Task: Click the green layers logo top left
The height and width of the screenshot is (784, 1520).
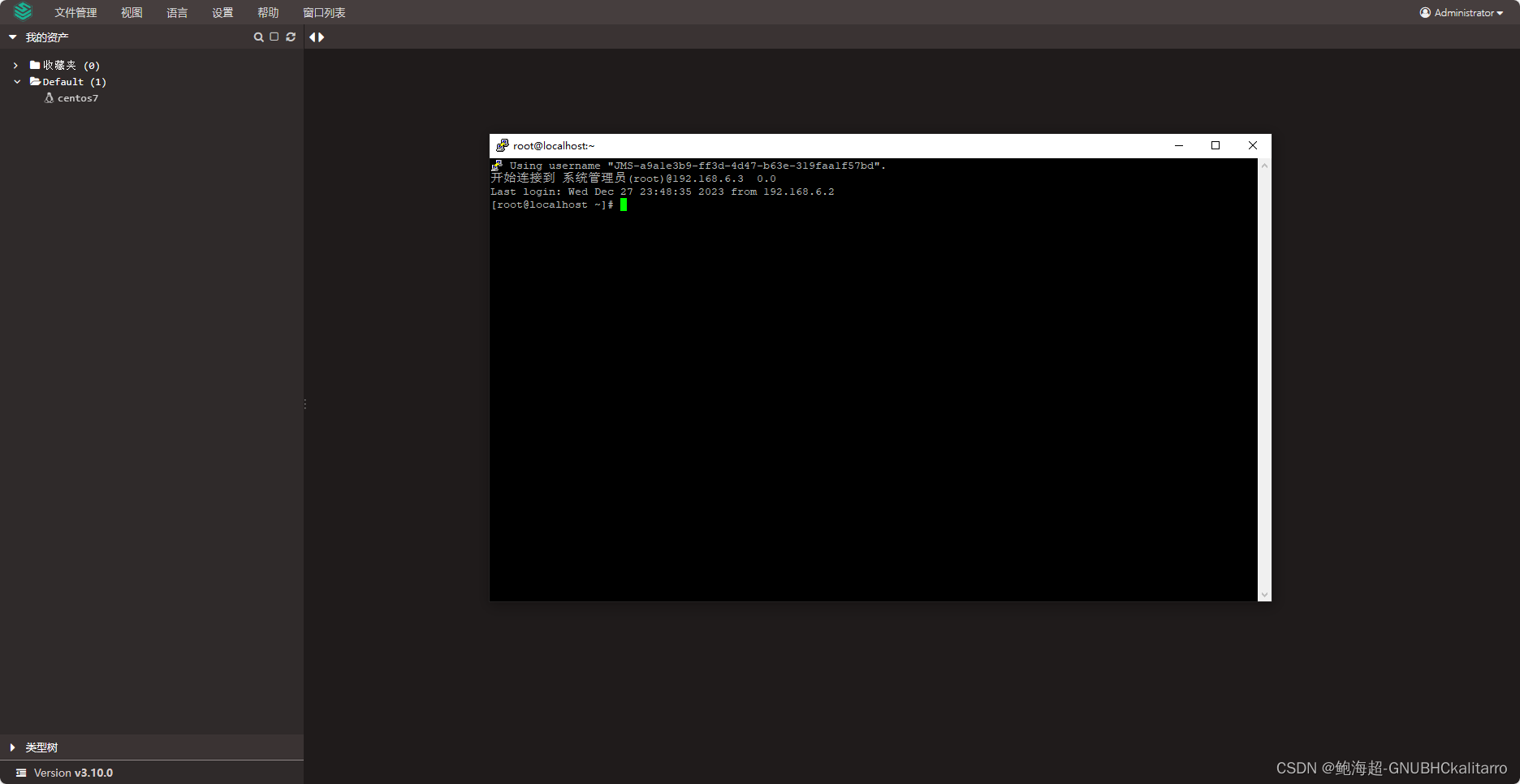Action: 22,11
